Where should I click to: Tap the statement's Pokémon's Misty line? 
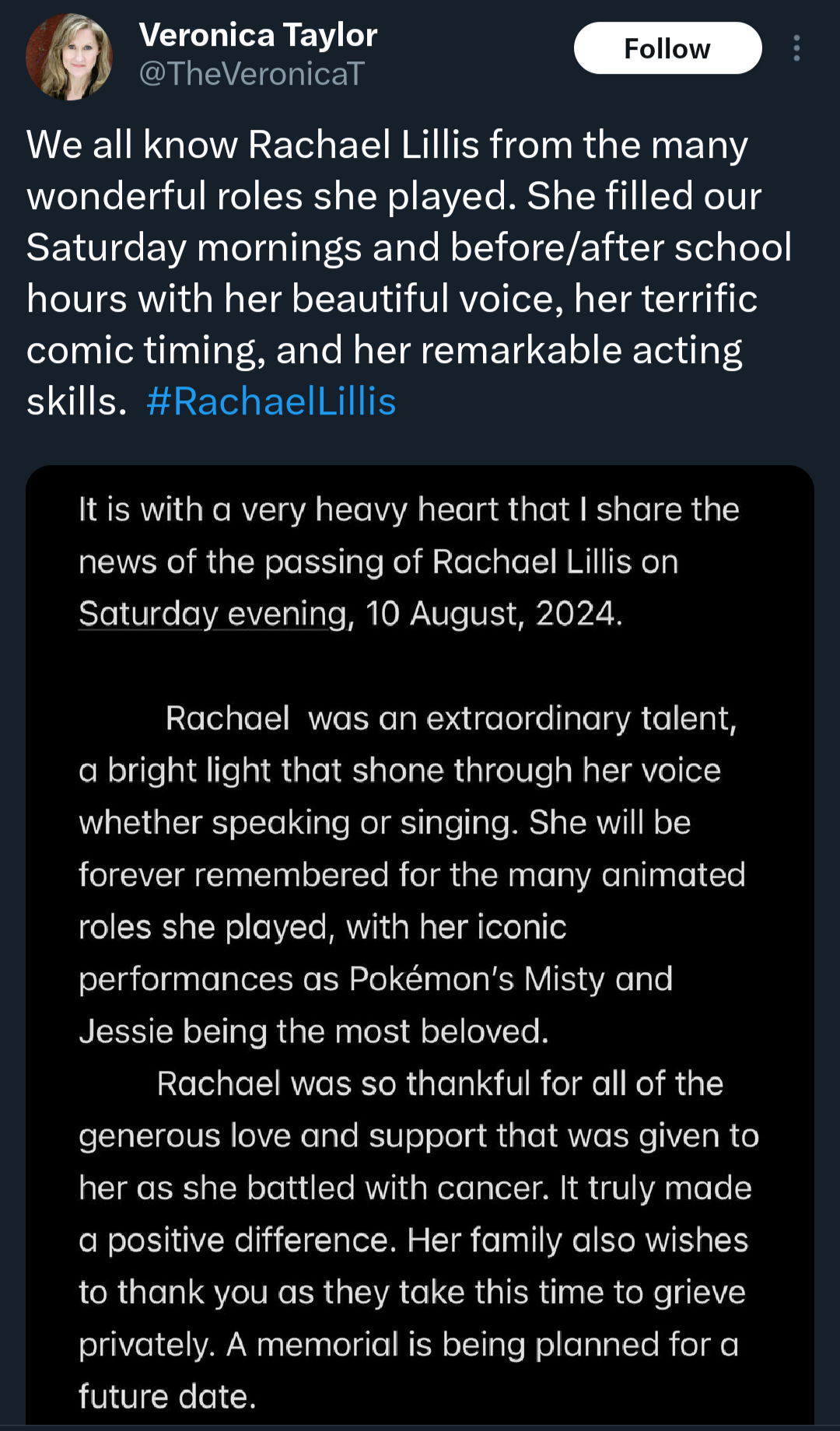(x=376, y=978)
